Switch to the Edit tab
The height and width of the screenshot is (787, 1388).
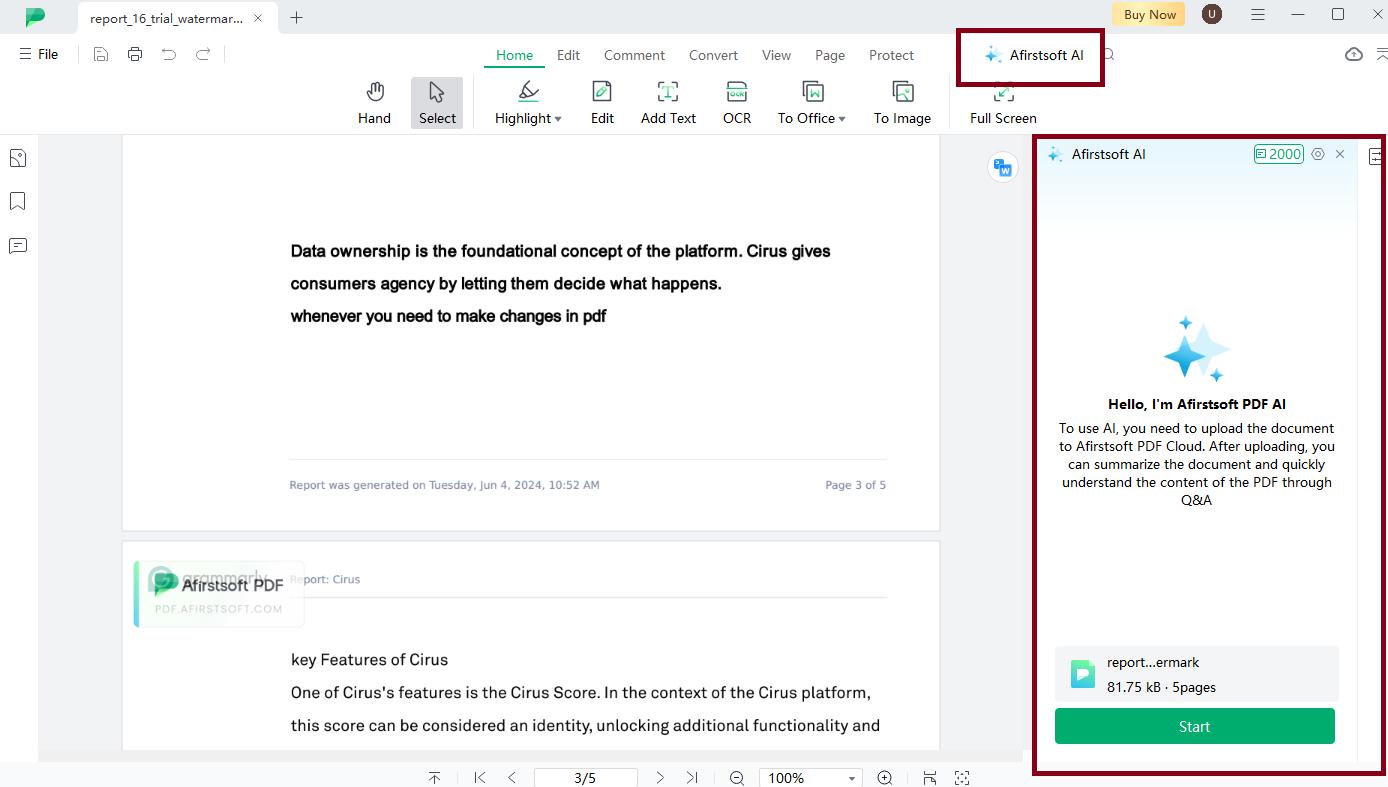tap(568, 55)
